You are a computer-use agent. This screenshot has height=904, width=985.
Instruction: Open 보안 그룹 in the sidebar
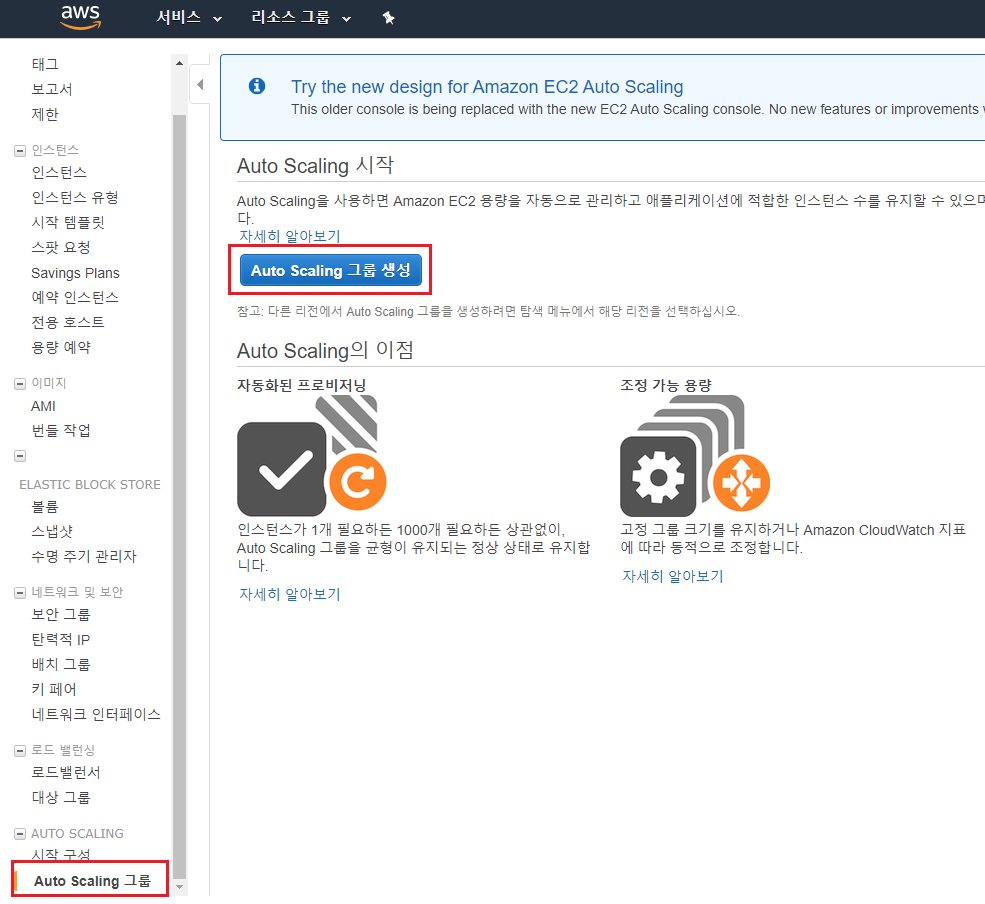point(61,614)
